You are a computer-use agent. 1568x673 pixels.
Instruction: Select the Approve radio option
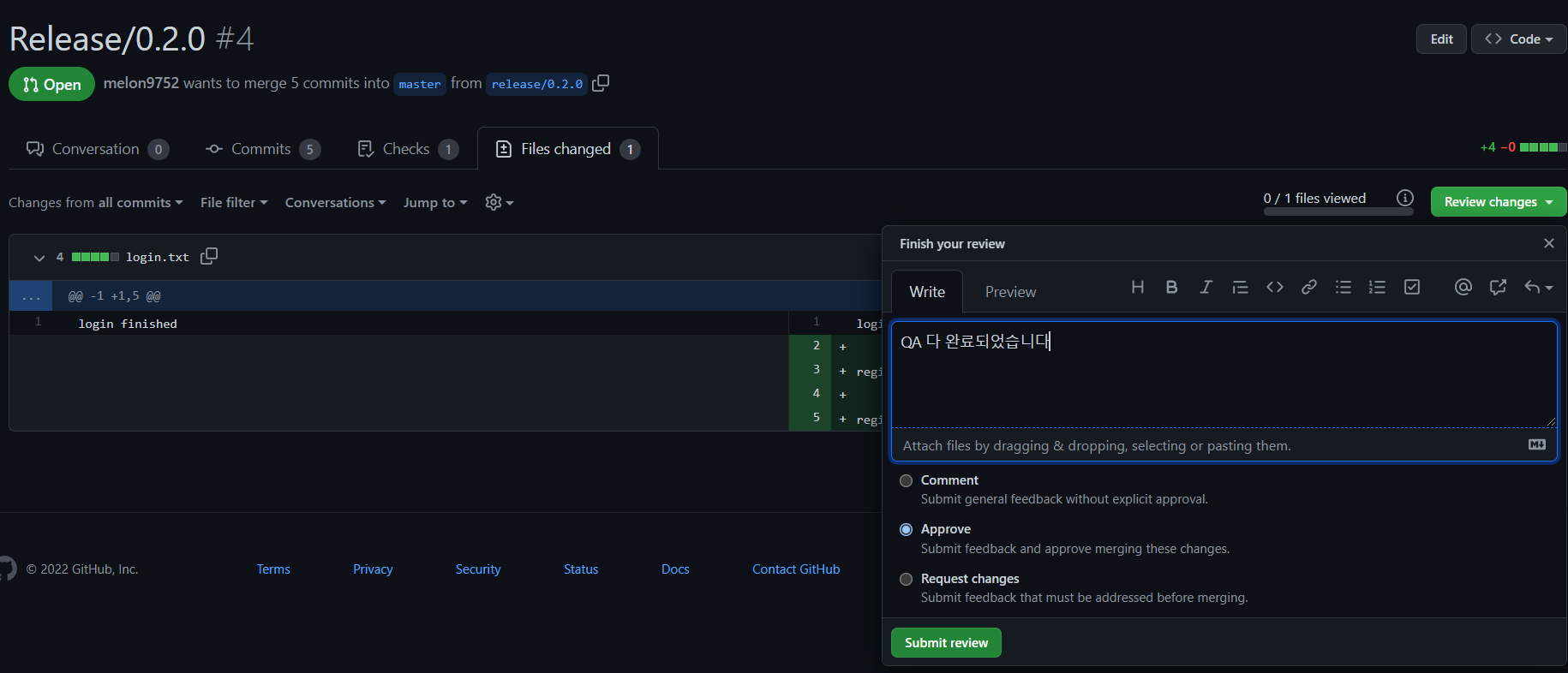pos(906,529)
